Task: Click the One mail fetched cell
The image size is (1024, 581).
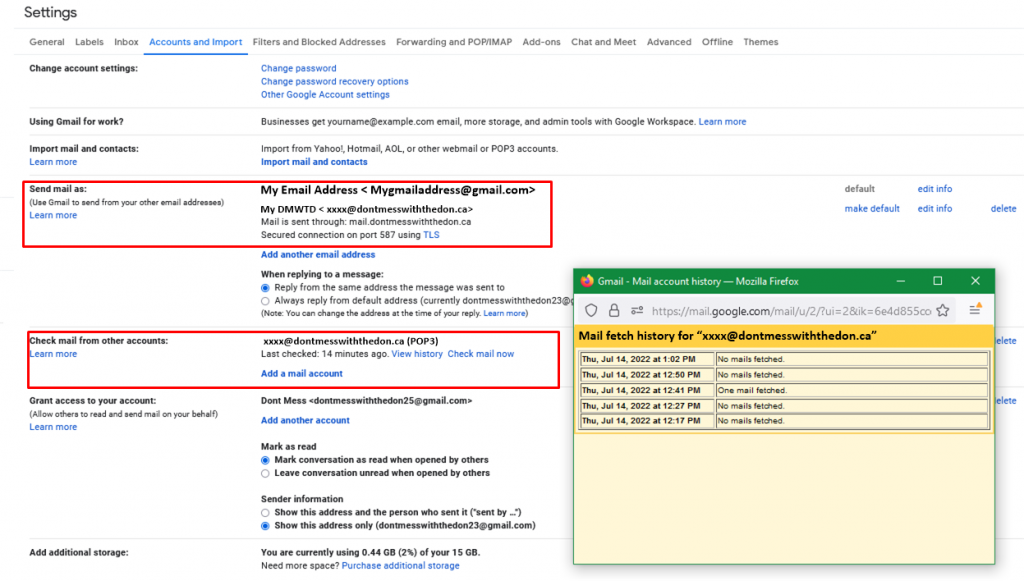Action: click(852, 390)
